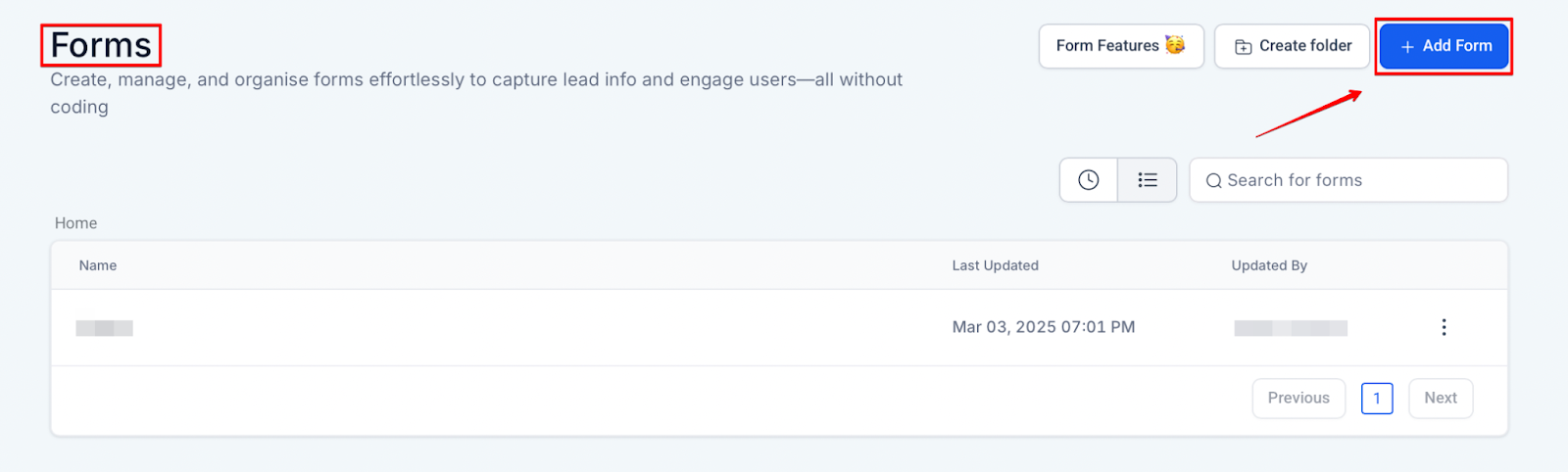Screen dimensions: 1568x472
Task: Open the blurred form name in the row
Action: tap(105, 328)
